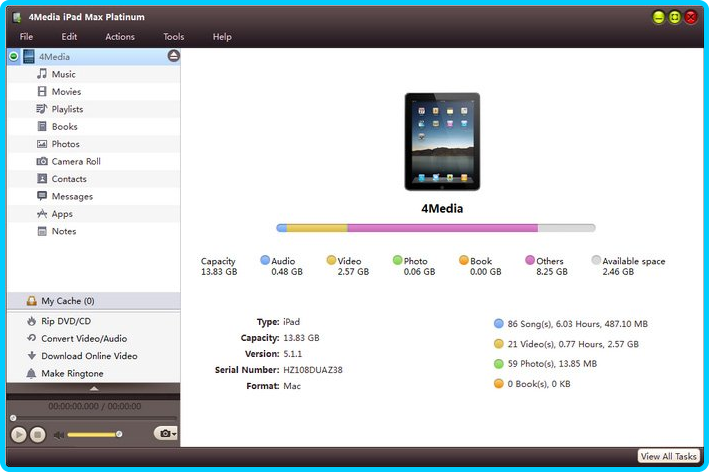Click the Messages speech bubble icon
The image size is (709, 472).
pyautogui.click(x=42, y=196)
